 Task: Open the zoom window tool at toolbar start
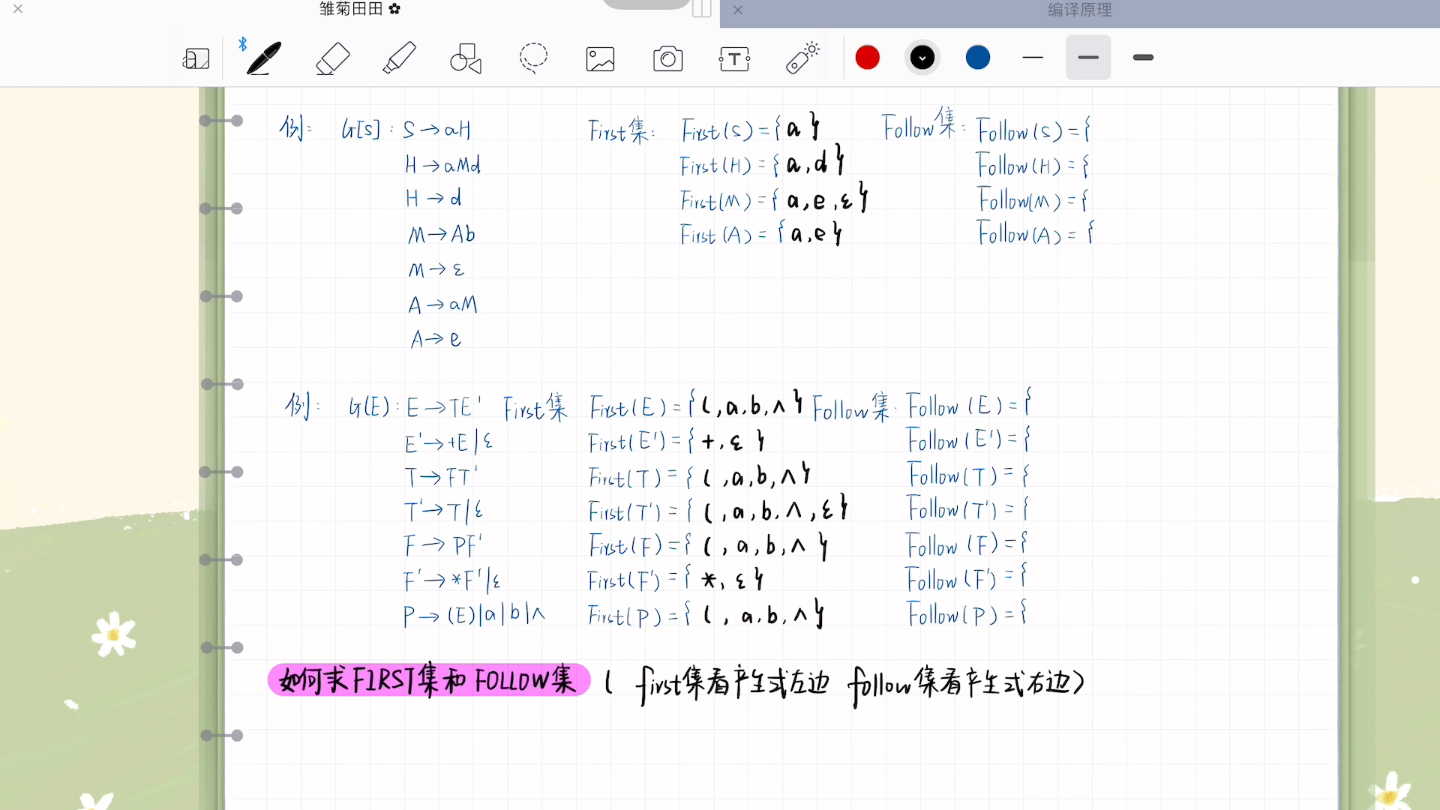[x=196, y=59]
